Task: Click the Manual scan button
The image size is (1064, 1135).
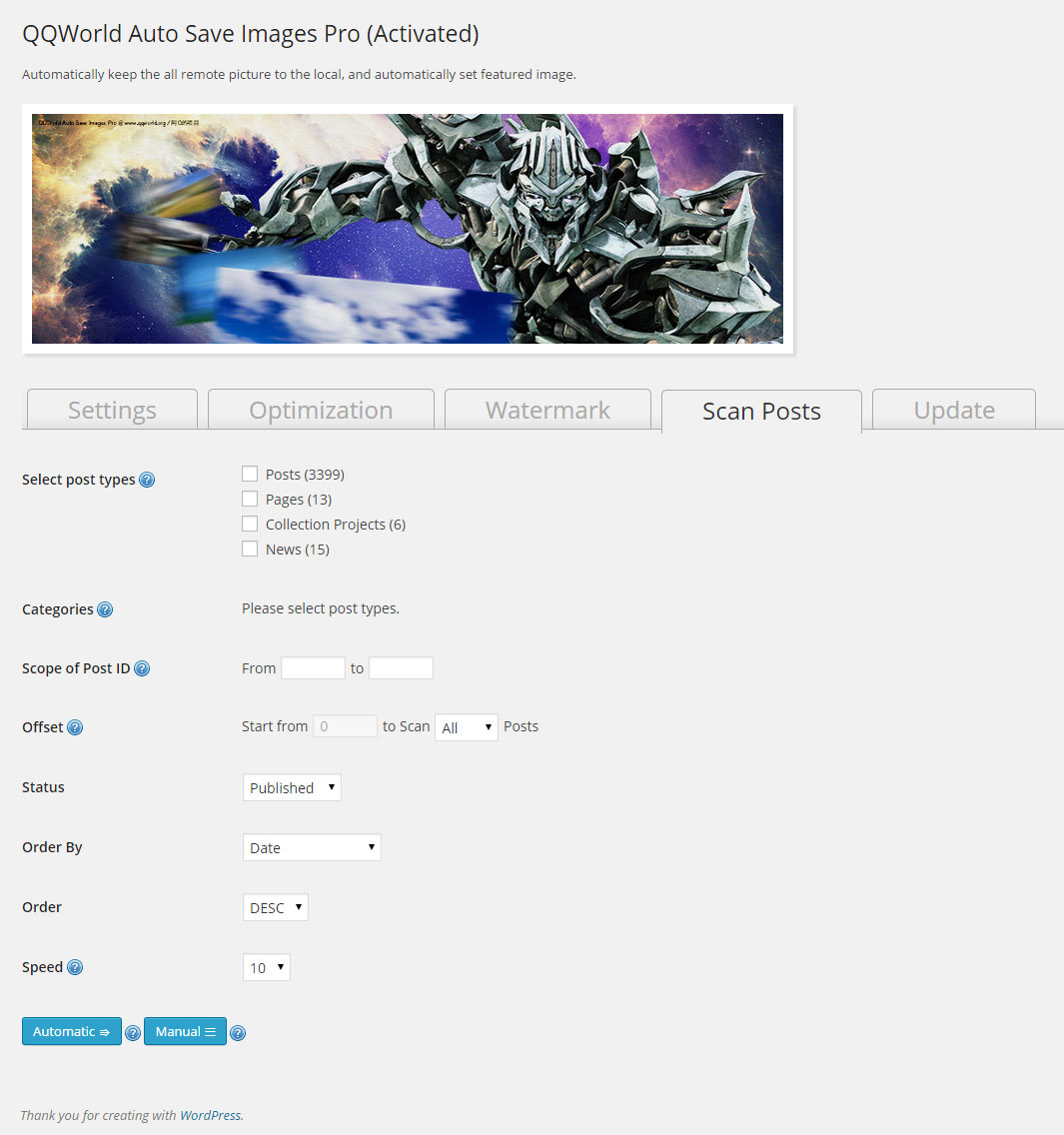Action: tap(185, 1031)
